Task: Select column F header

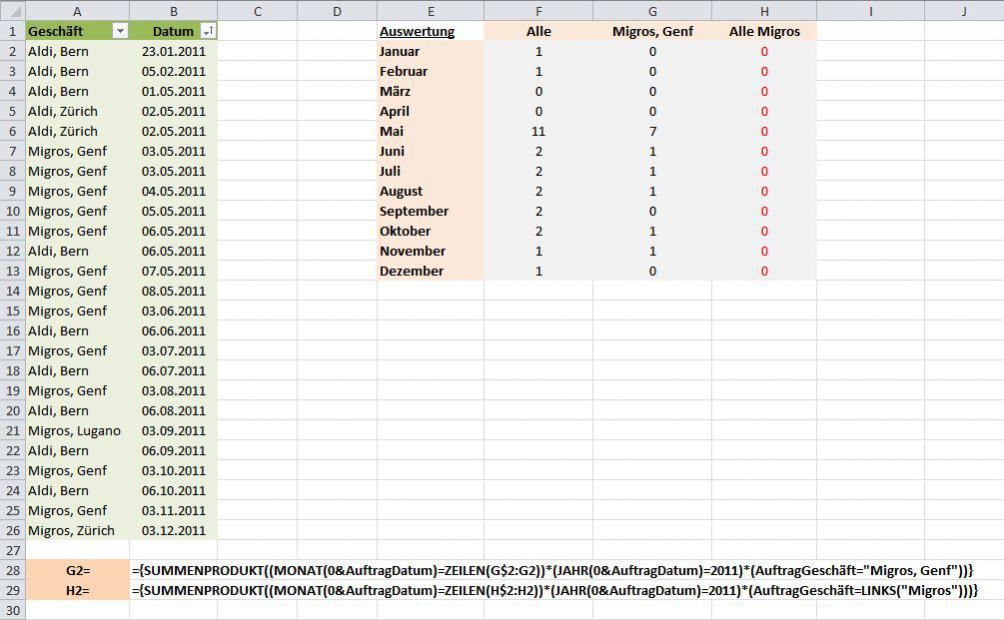Action: click(538, 11)
